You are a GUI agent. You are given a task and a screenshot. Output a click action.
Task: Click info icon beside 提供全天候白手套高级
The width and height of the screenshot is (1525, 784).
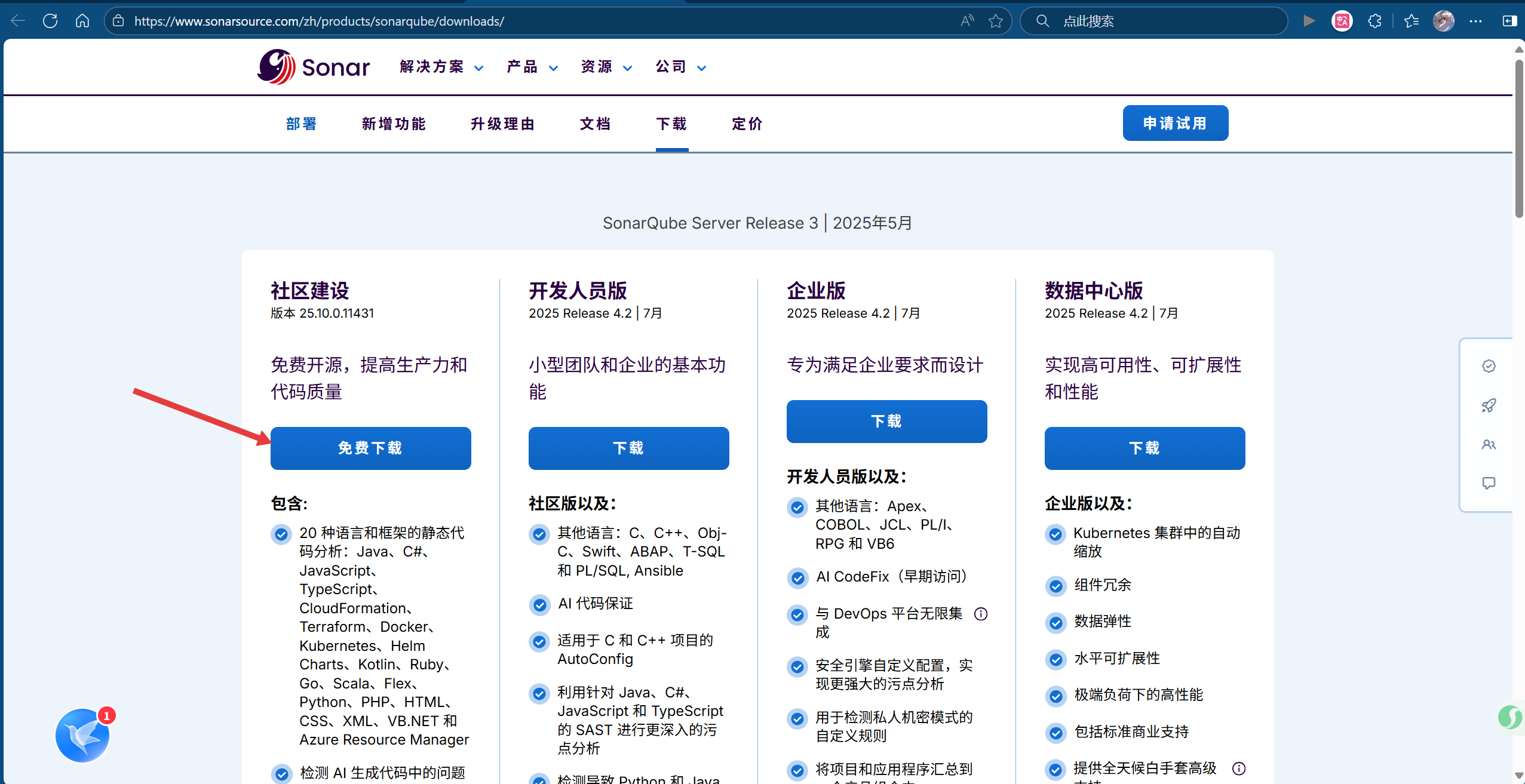coord(1239,768)
